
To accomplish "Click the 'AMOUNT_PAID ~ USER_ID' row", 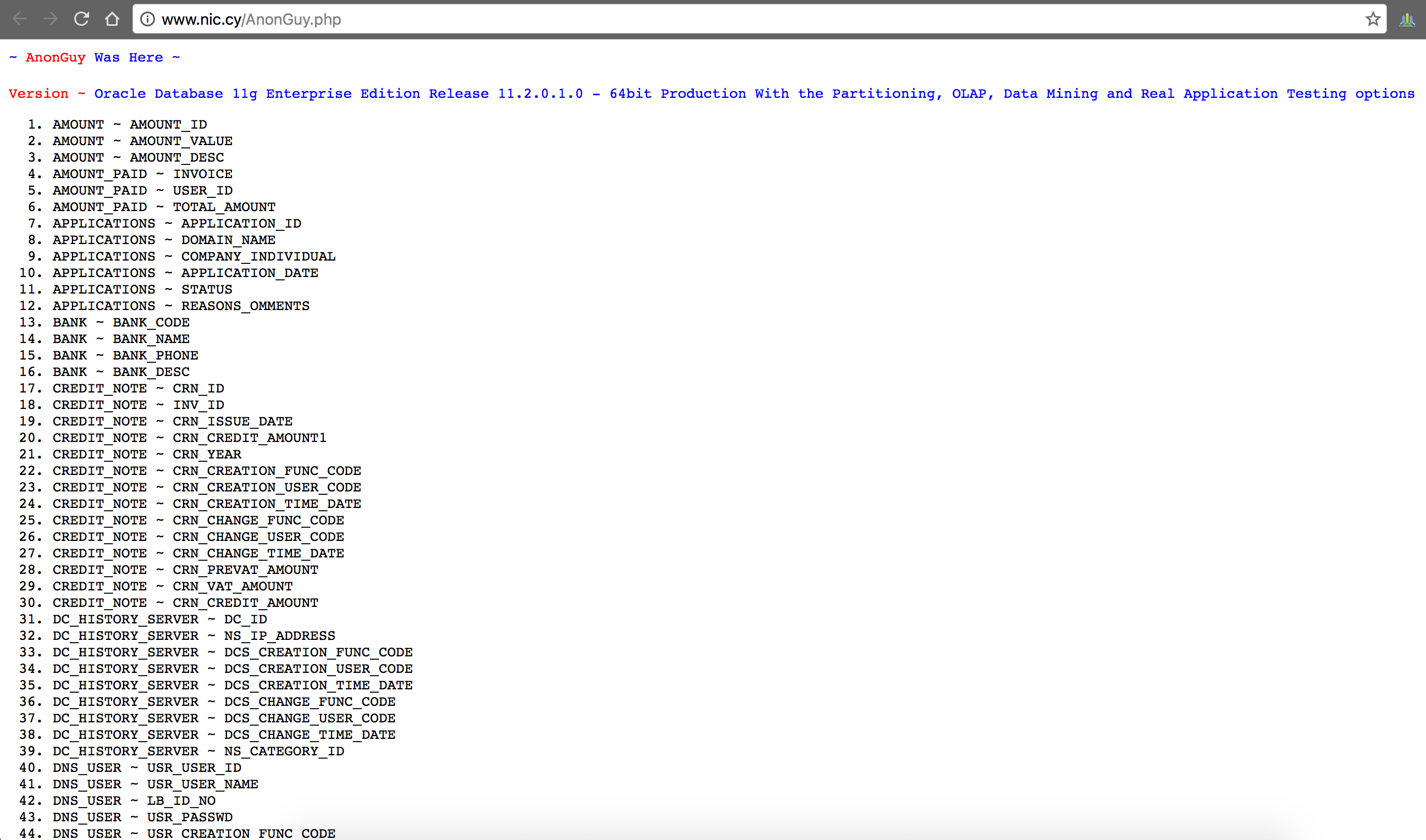I will 142,190.
